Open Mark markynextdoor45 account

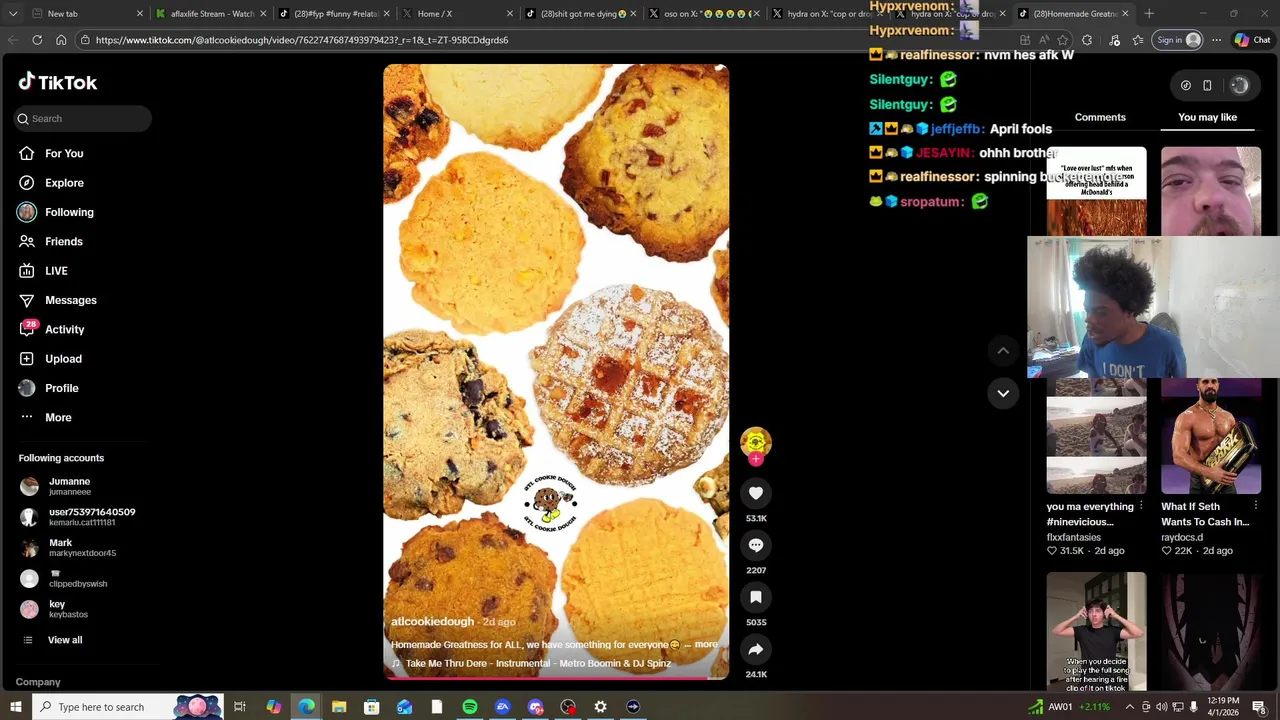pyautogui.click(x=70, y=548)
